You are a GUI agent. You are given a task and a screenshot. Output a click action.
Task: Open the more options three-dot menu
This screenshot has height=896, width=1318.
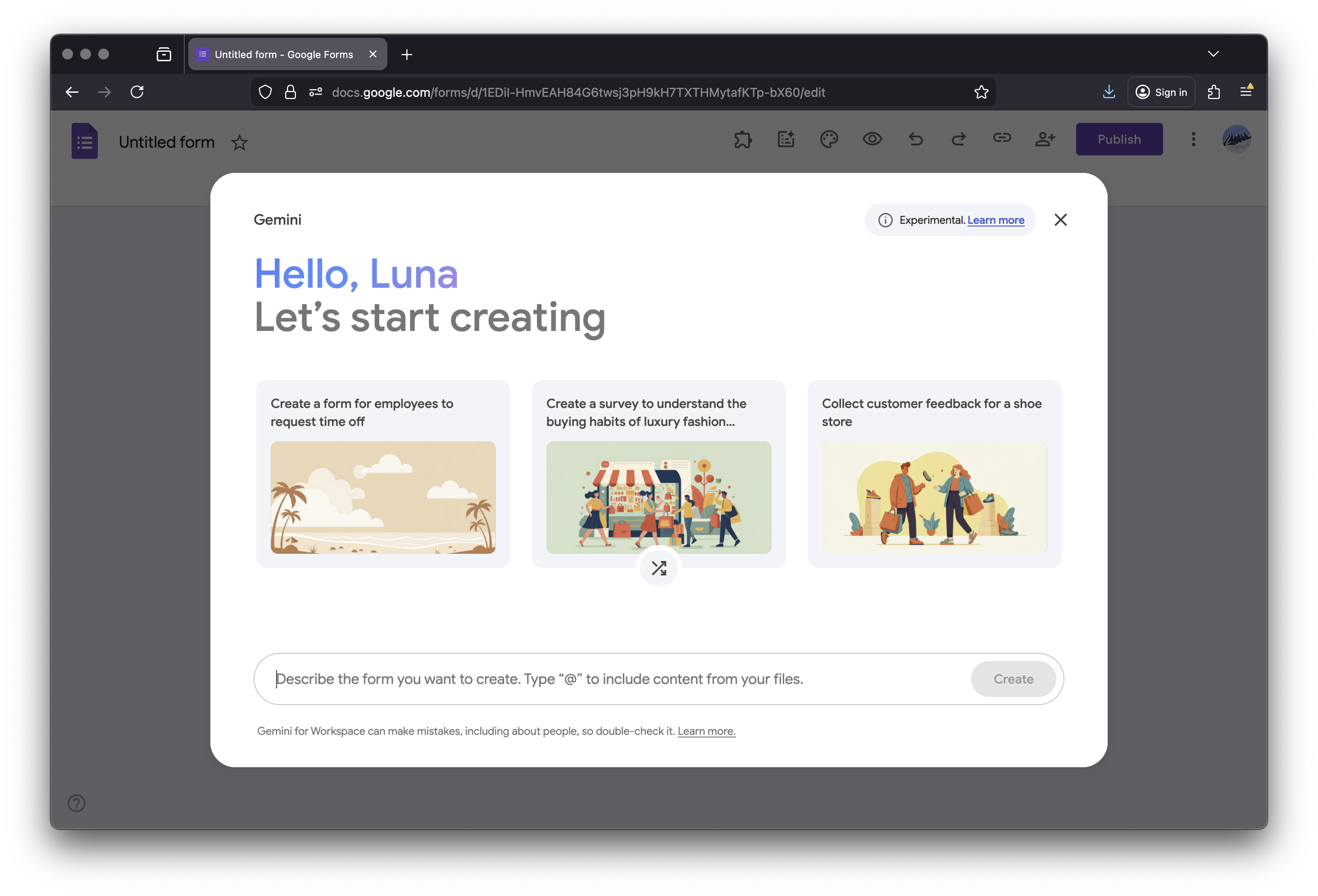[x=1193, y=139]
